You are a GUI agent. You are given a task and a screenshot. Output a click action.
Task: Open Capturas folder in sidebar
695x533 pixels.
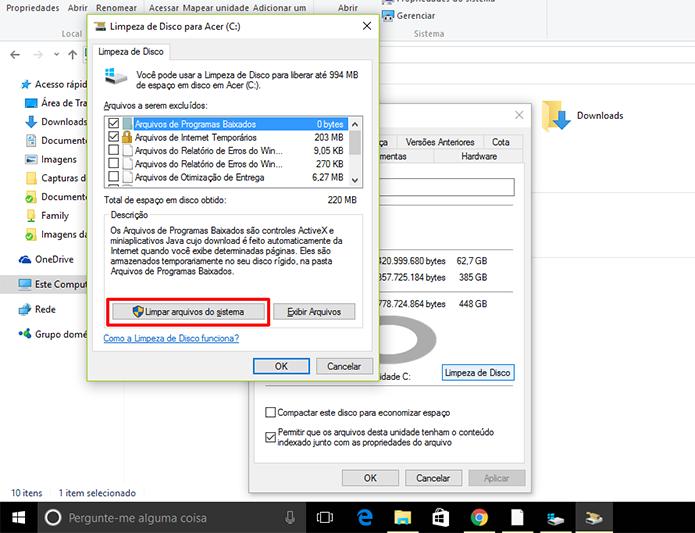(56, 178)
